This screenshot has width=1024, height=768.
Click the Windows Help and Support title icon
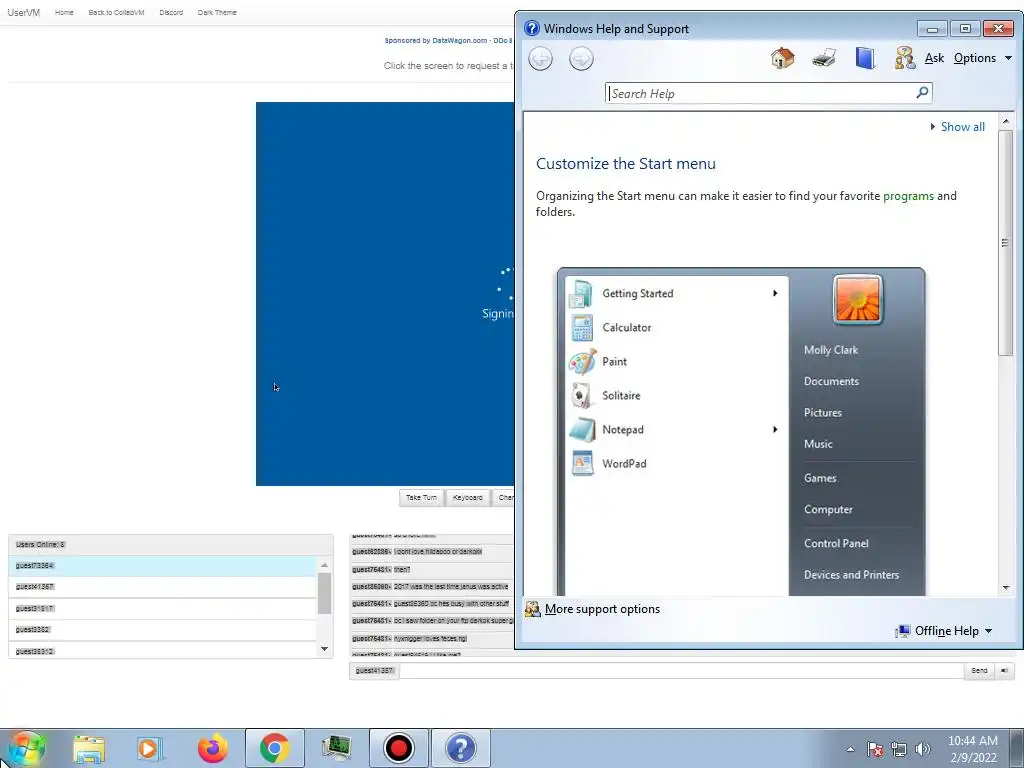[532, 28]
